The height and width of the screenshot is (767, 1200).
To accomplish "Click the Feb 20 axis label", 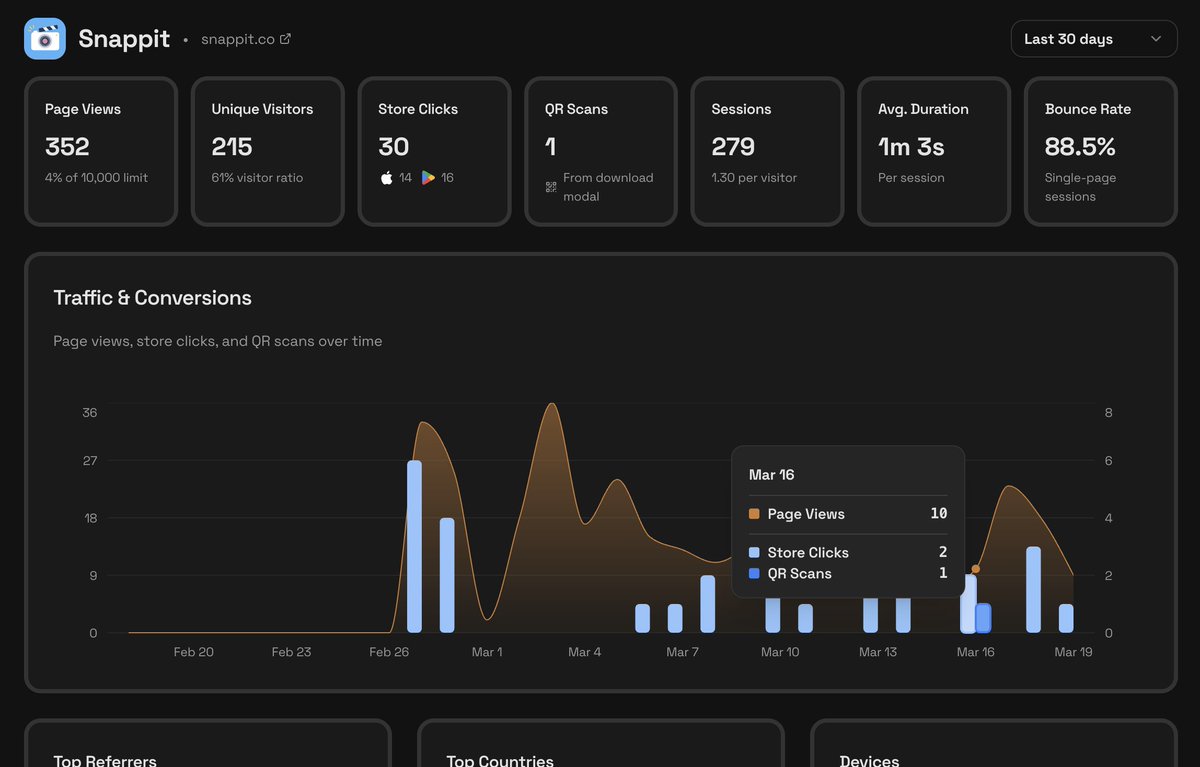I will tap(193, 652).
